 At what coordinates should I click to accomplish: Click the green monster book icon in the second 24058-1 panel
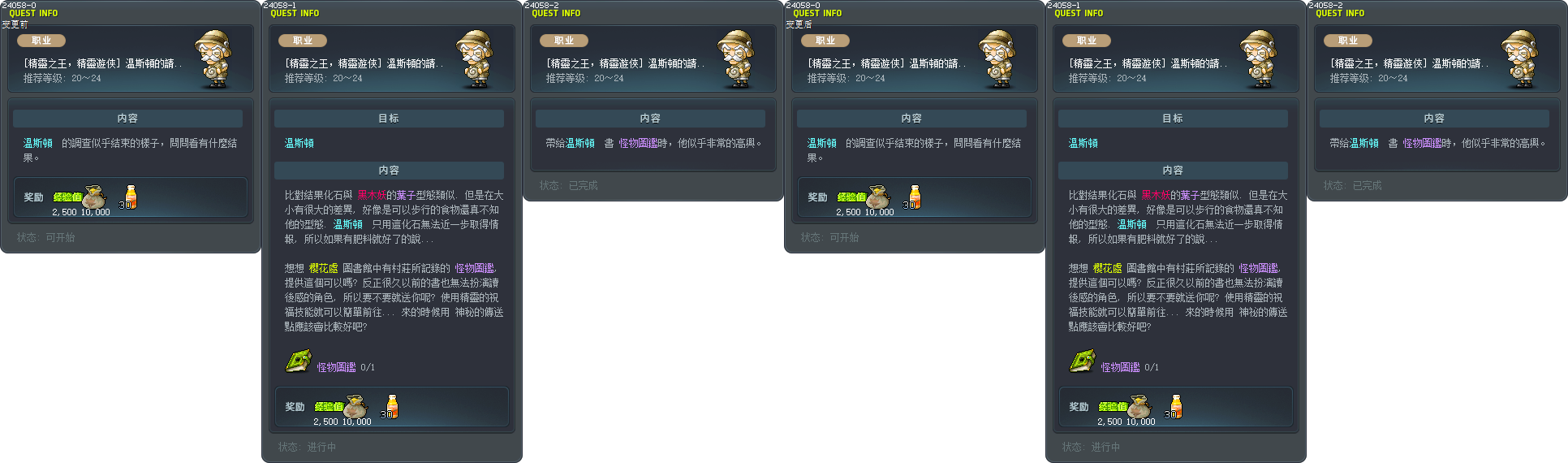(x=1083, y=361)
